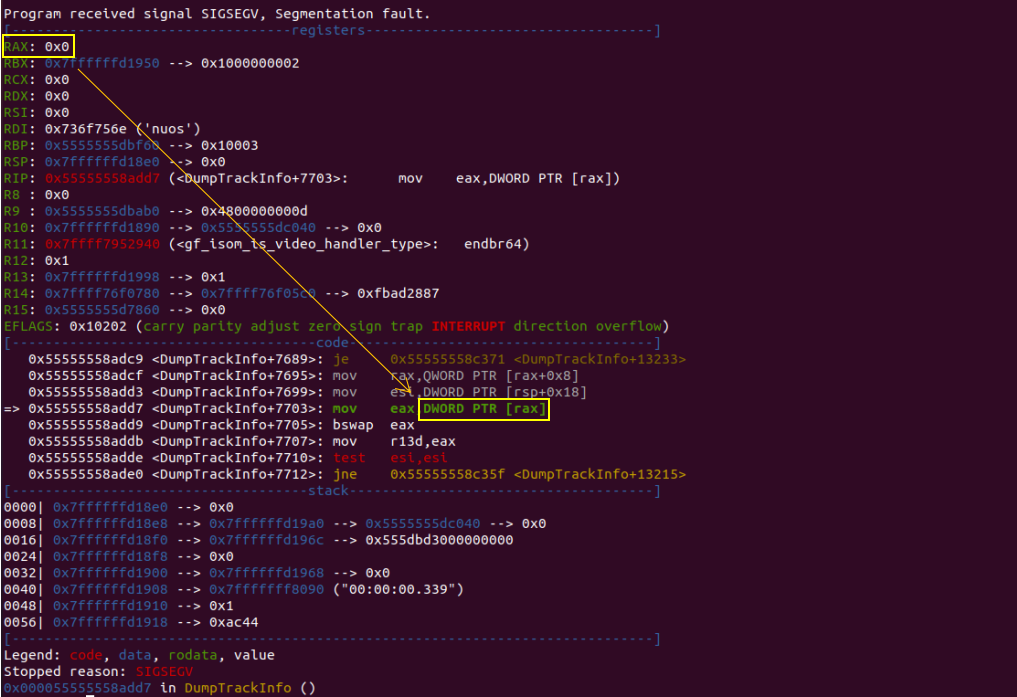
Task: Click the Legend line's 'rodata' word
Action: (x=193, y=655)
